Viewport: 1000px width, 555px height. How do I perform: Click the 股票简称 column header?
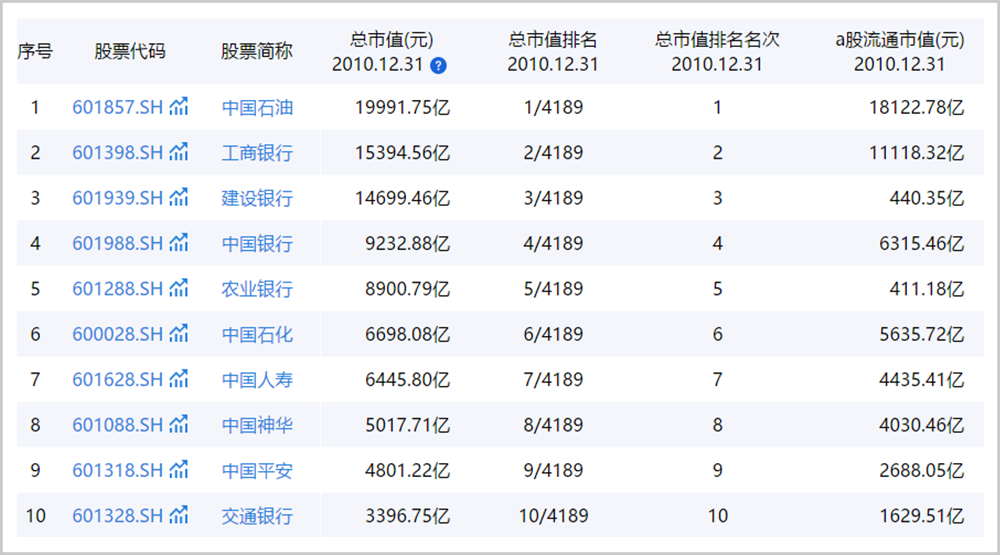pyautogui.click(x=257, y=51)
